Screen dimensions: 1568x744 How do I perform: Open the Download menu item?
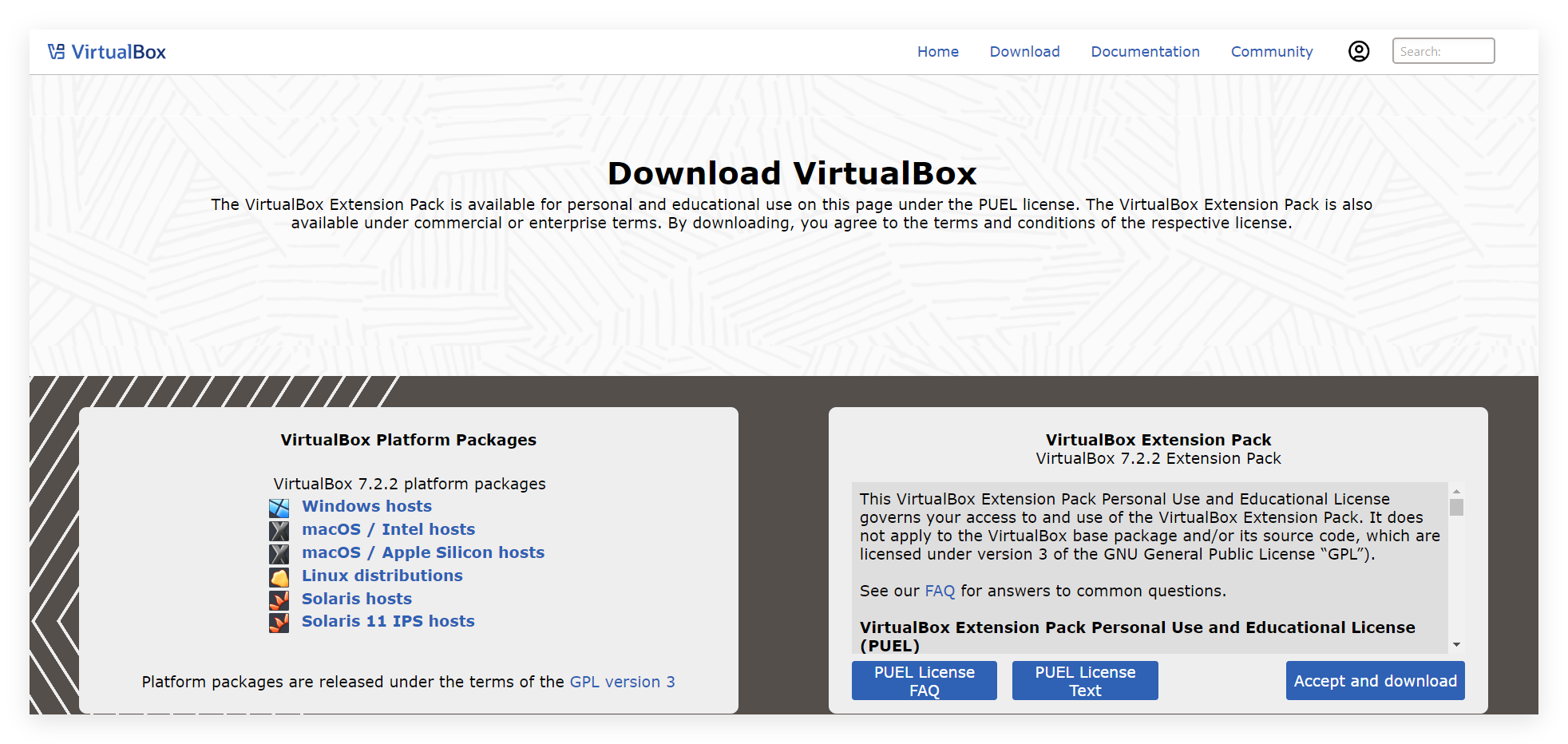(x=1025, y=52)
